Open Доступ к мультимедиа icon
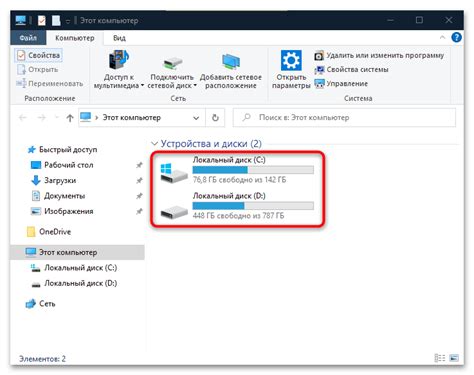 tap(119, 59)
